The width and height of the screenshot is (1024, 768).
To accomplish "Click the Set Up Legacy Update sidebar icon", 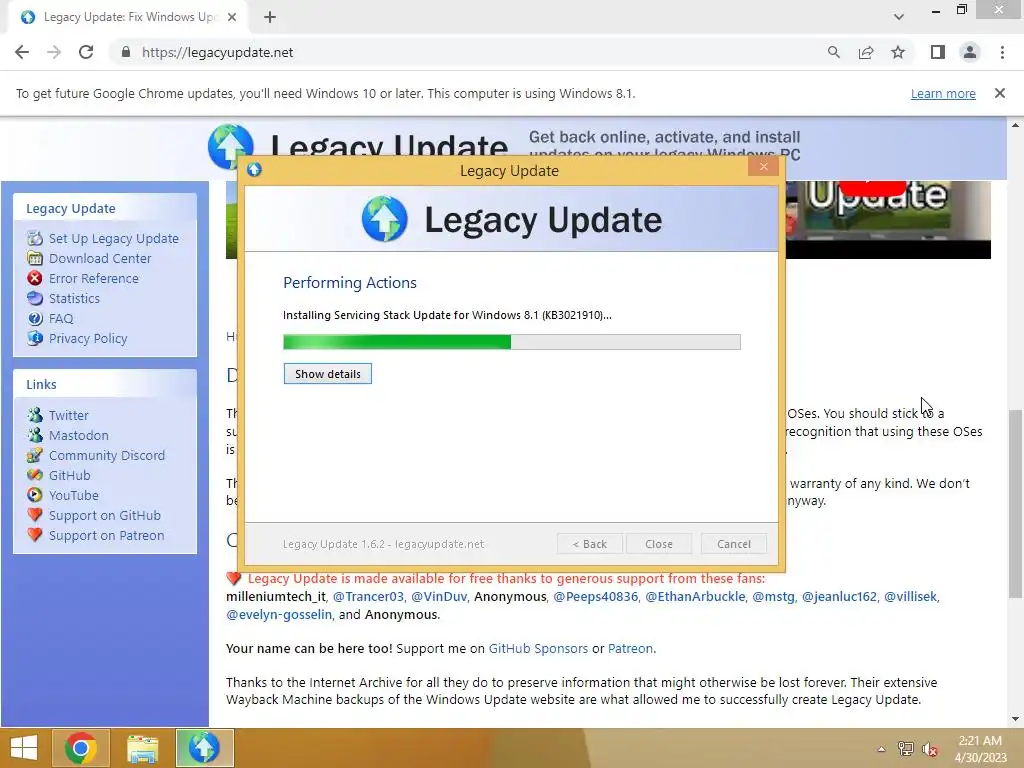I will click(35, 238).
